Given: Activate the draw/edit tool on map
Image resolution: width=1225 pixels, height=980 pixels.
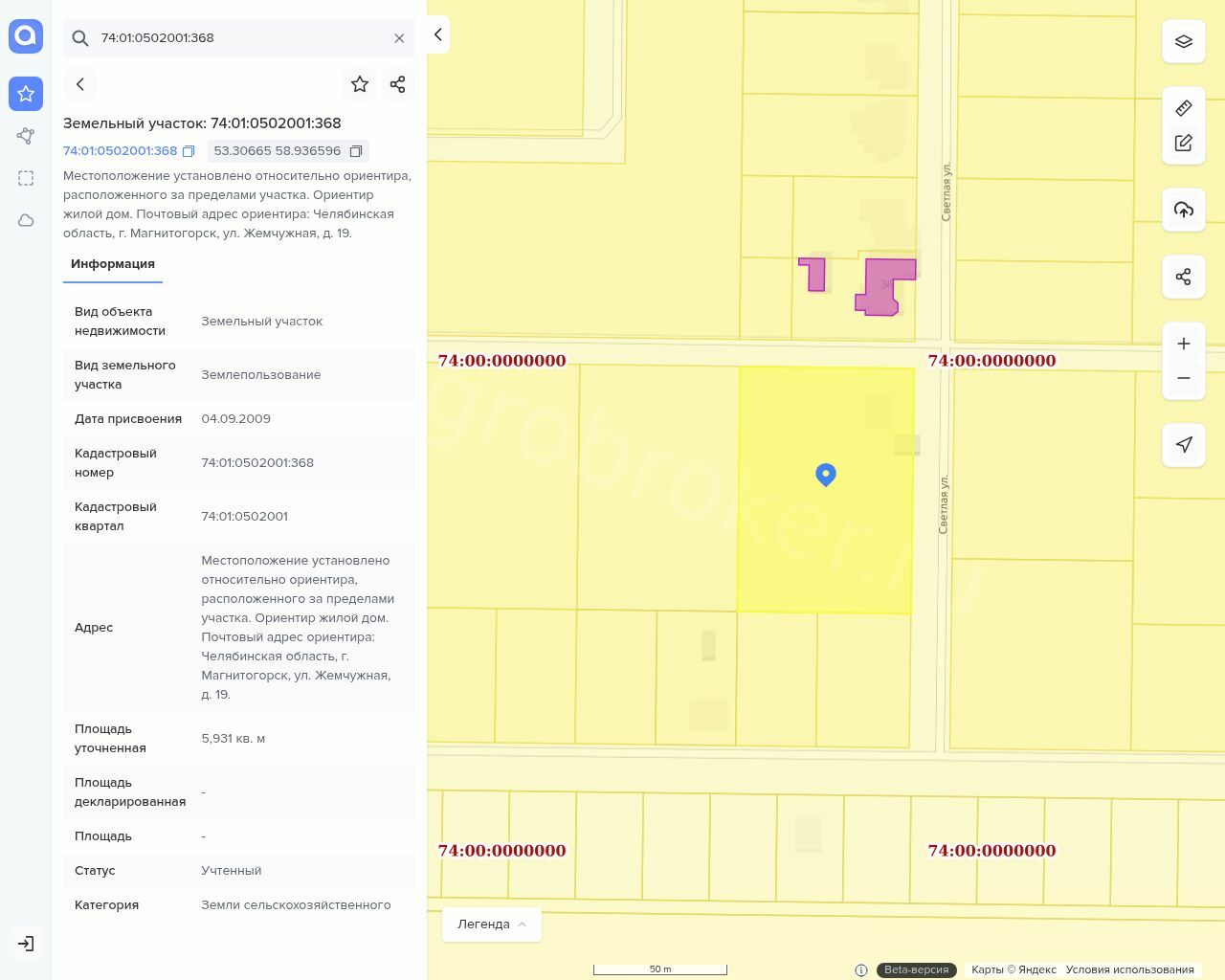Looking at the screenshot, I should 1183,143.
